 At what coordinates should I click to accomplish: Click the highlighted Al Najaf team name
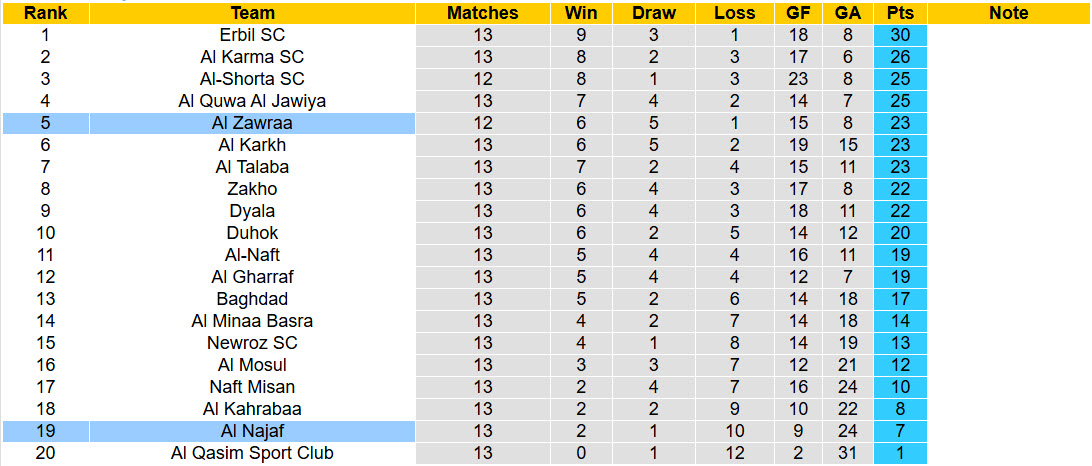pos(252,431)
